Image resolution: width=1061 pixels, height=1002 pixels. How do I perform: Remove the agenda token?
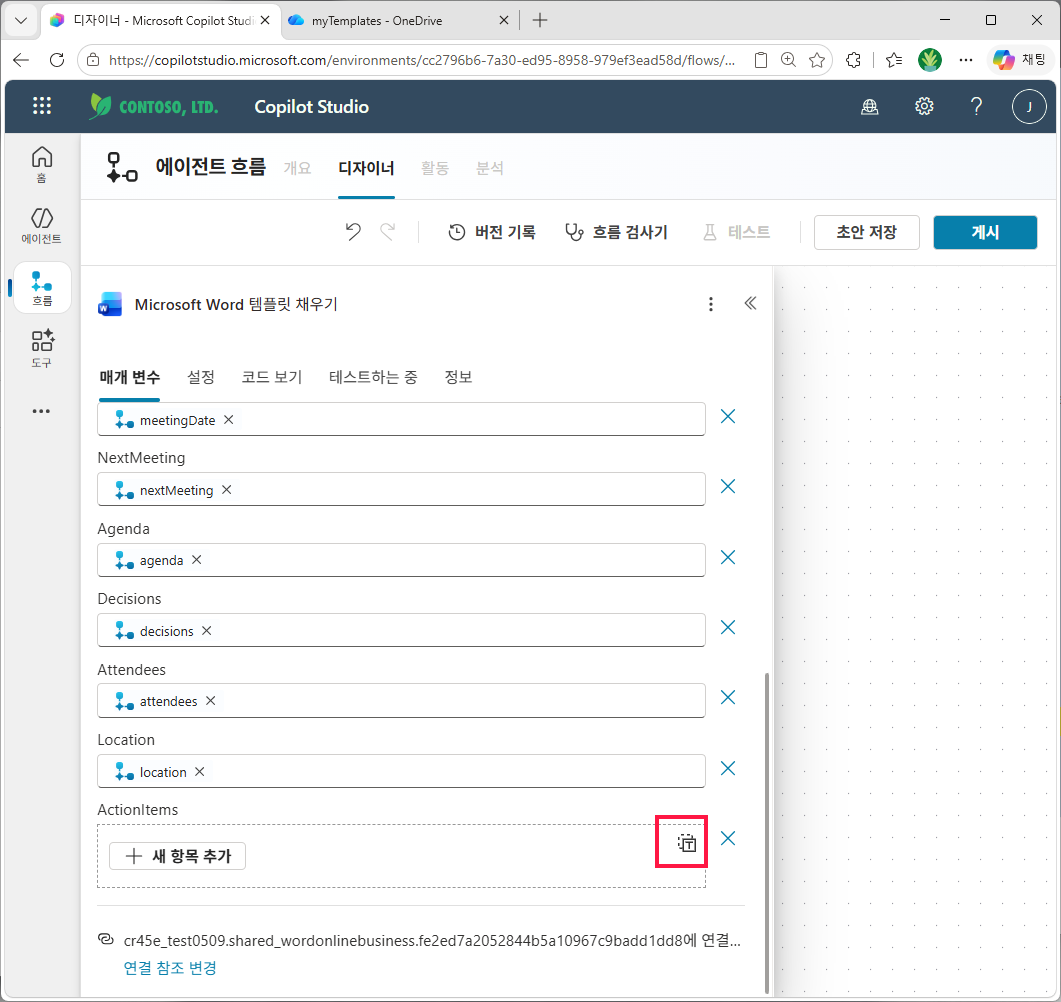[196, 560]
